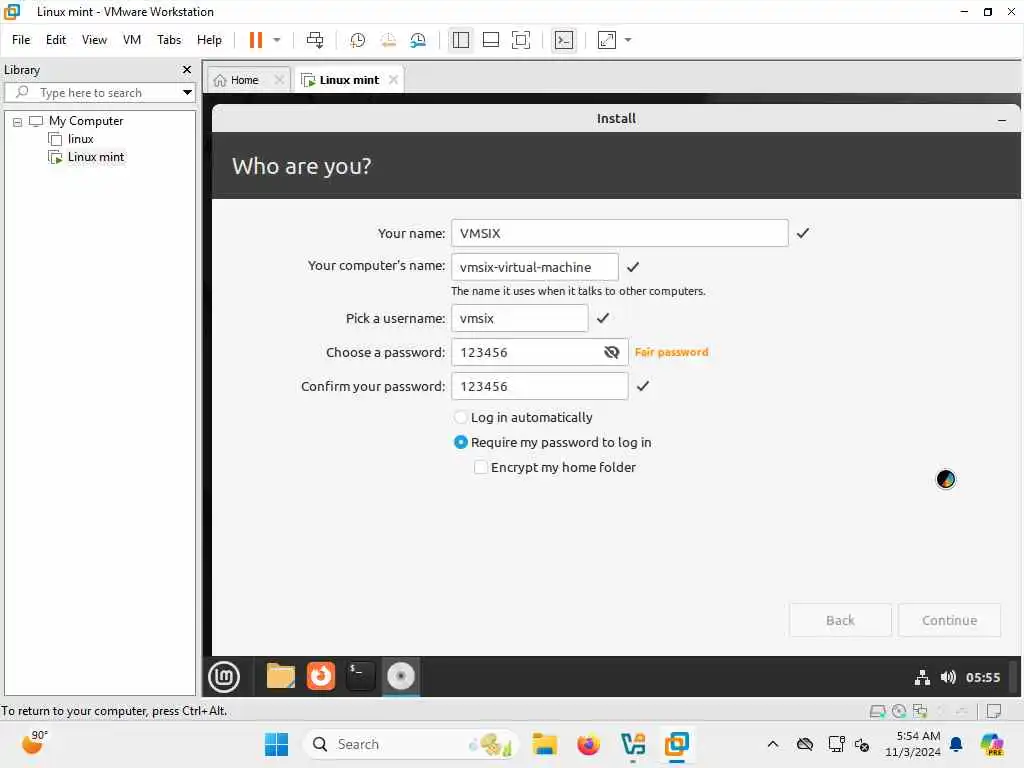Minimize the Install window
1024x768 pixels.
pyautogui.click(x=1002, y=120)
